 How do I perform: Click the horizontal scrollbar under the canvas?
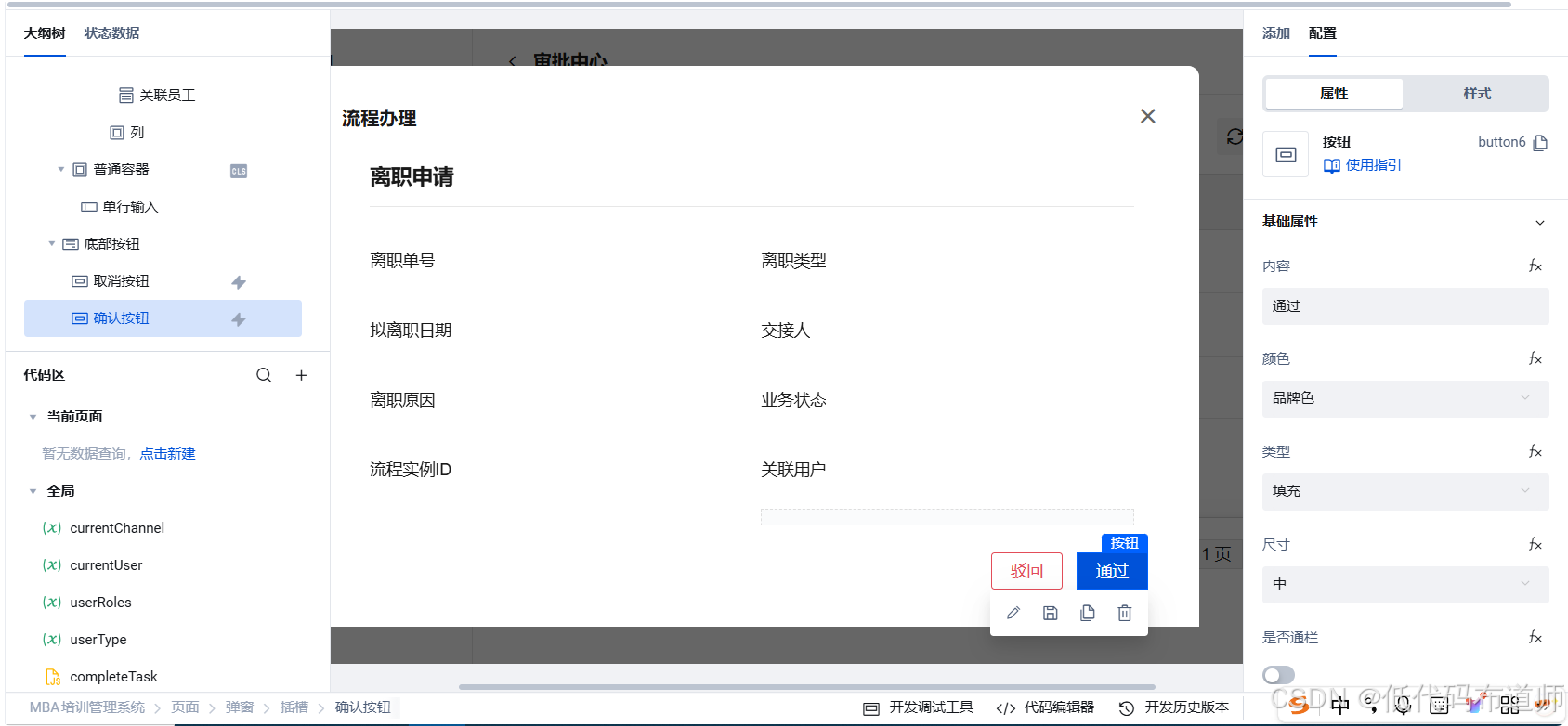pos(806,687)
